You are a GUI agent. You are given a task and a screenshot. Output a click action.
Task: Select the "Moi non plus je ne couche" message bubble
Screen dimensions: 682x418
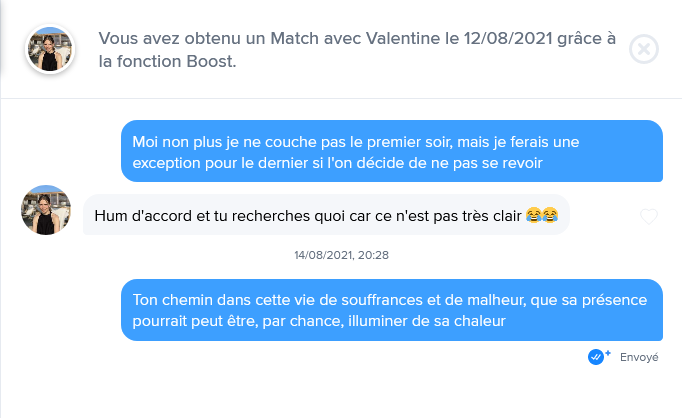(x=392, y=151)
